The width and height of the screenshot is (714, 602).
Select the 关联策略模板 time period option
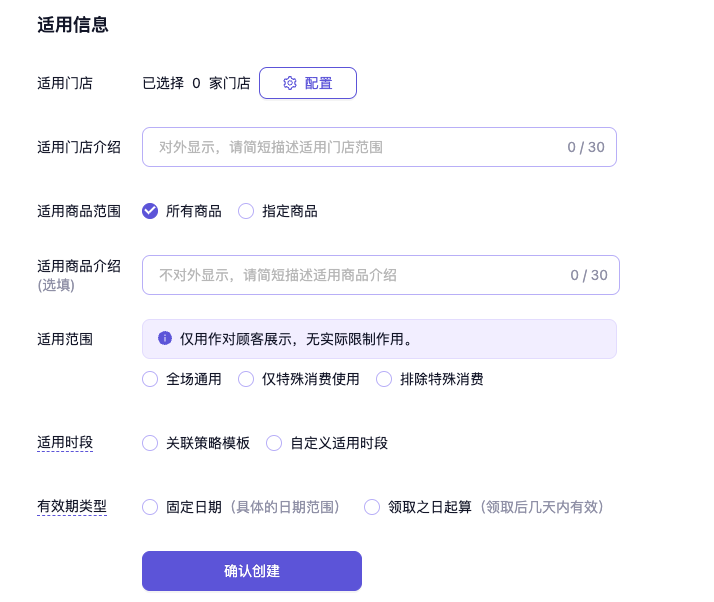(x=150, y=443)
